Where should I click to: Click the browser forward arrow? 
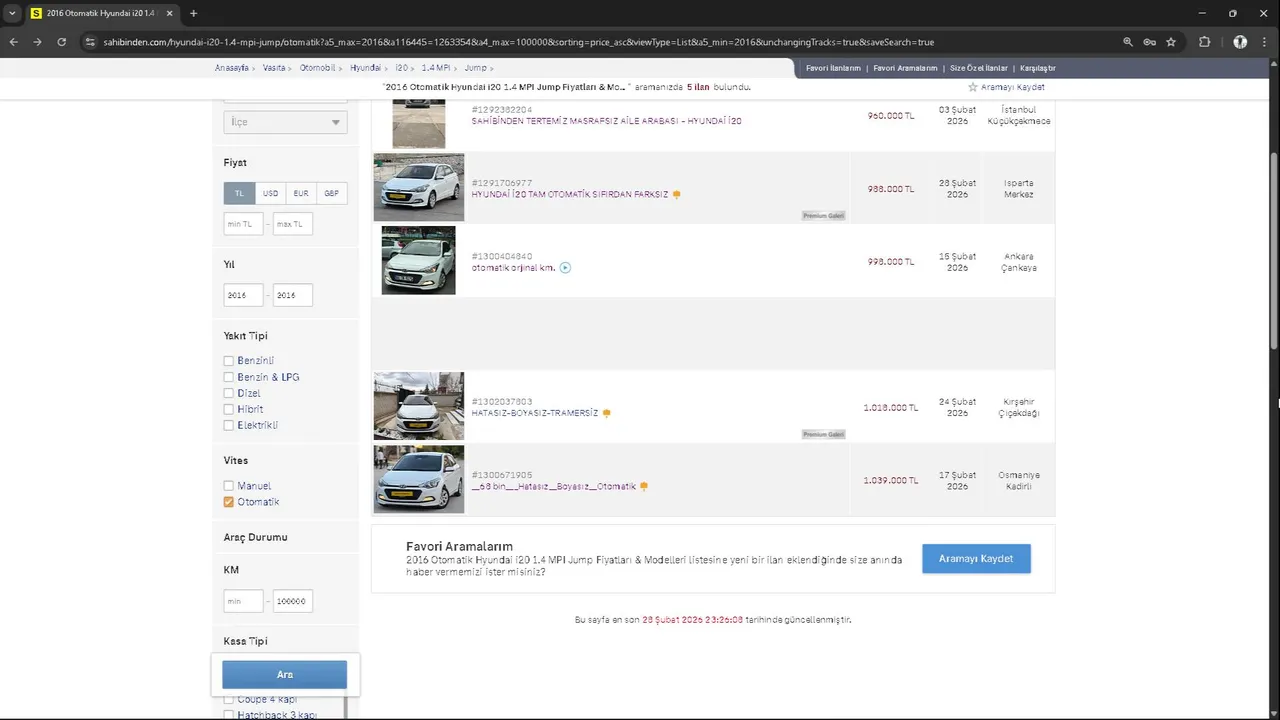point(37,42)
